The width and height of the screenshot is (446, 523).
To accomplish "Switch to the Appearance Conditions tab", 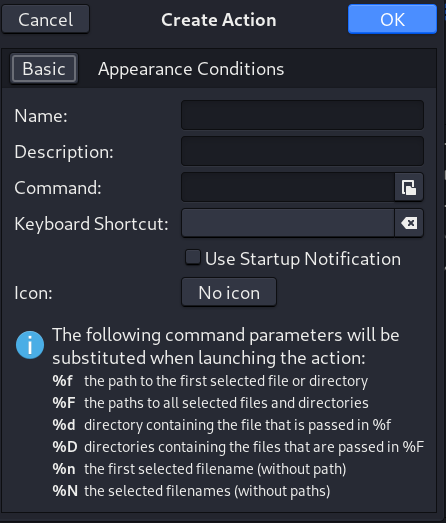I will [x=191, y=69].
